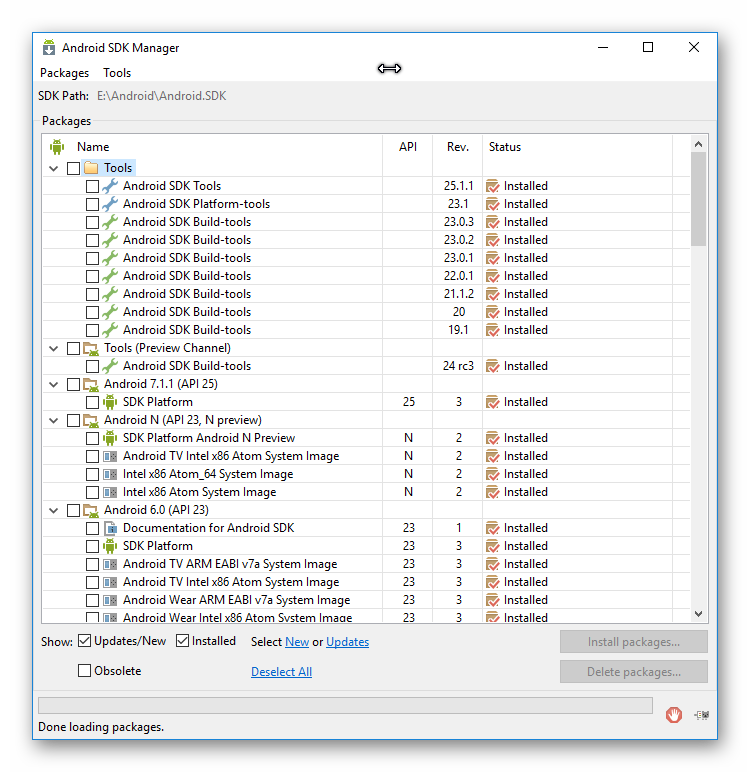Sort by the API column header

coord(408,147)
